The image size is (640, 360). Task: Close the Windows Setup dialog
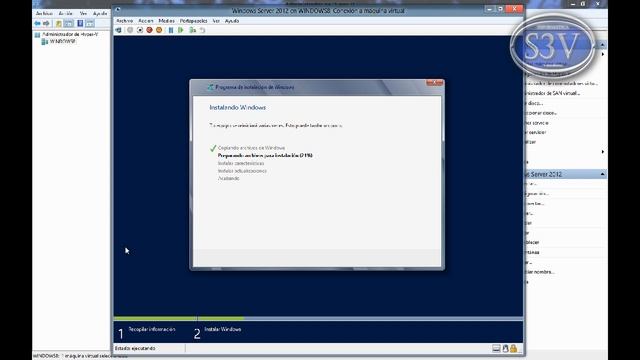[x=434, y=83]
